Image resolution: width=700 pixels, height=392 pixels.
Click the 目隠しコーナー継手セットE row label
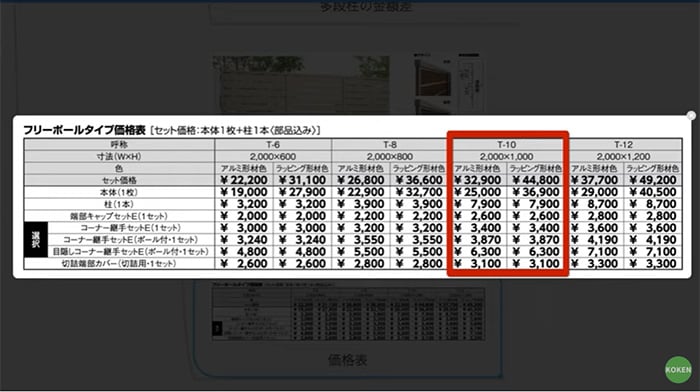coord(131,252)
